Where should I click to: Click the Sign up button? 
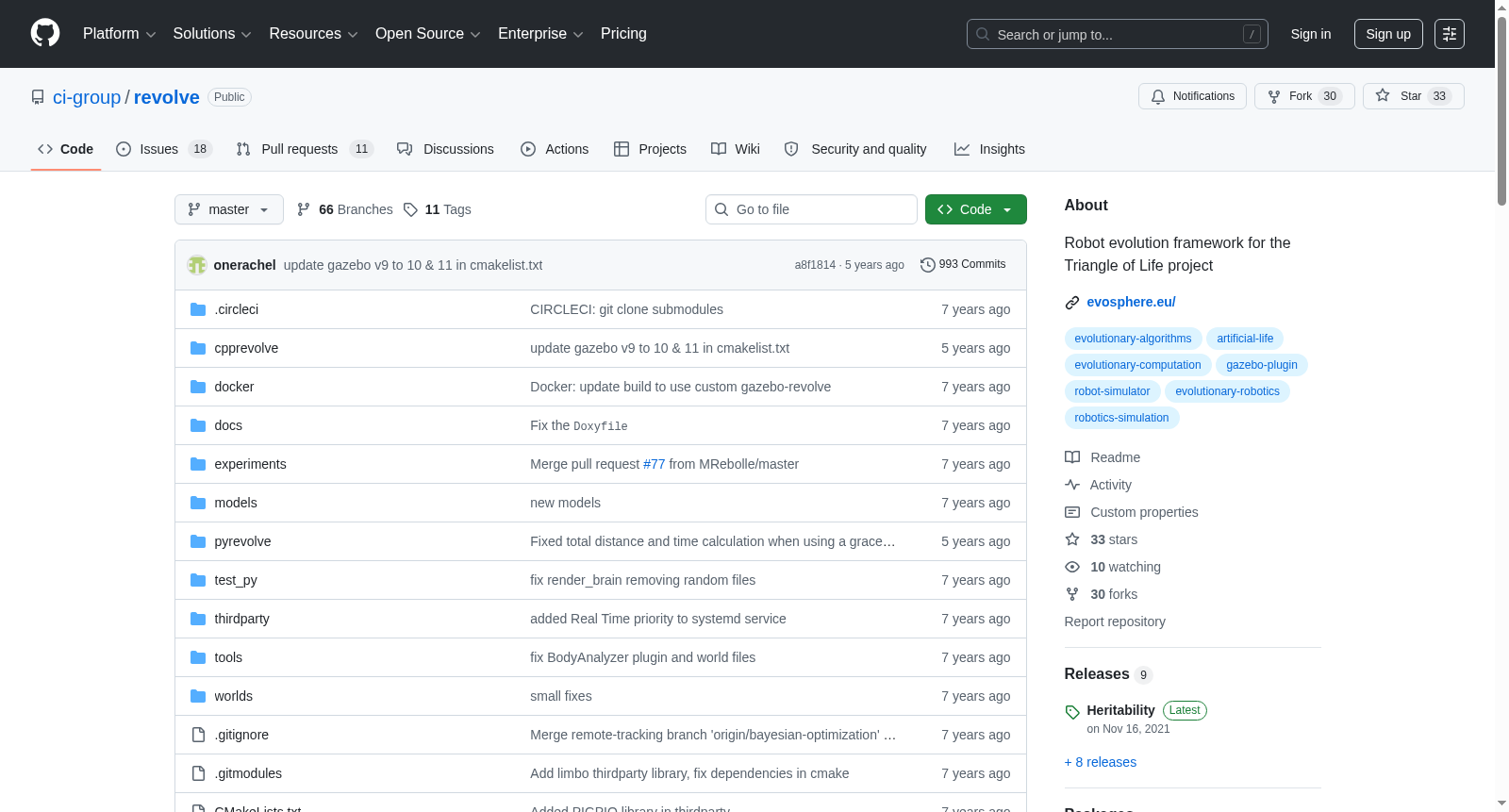pyautogui.click(x=1388, y=34)
